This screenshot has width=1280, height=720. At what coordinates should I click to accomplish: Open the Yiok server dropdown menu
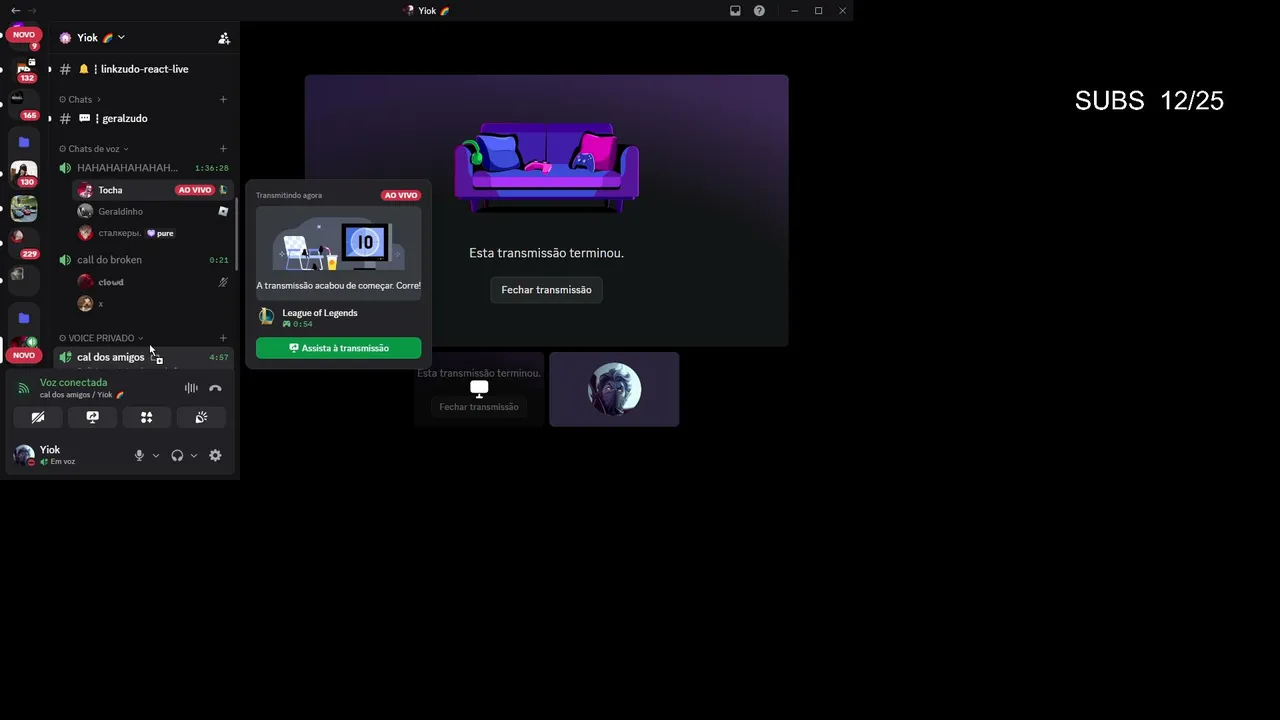tap(121, 38)
